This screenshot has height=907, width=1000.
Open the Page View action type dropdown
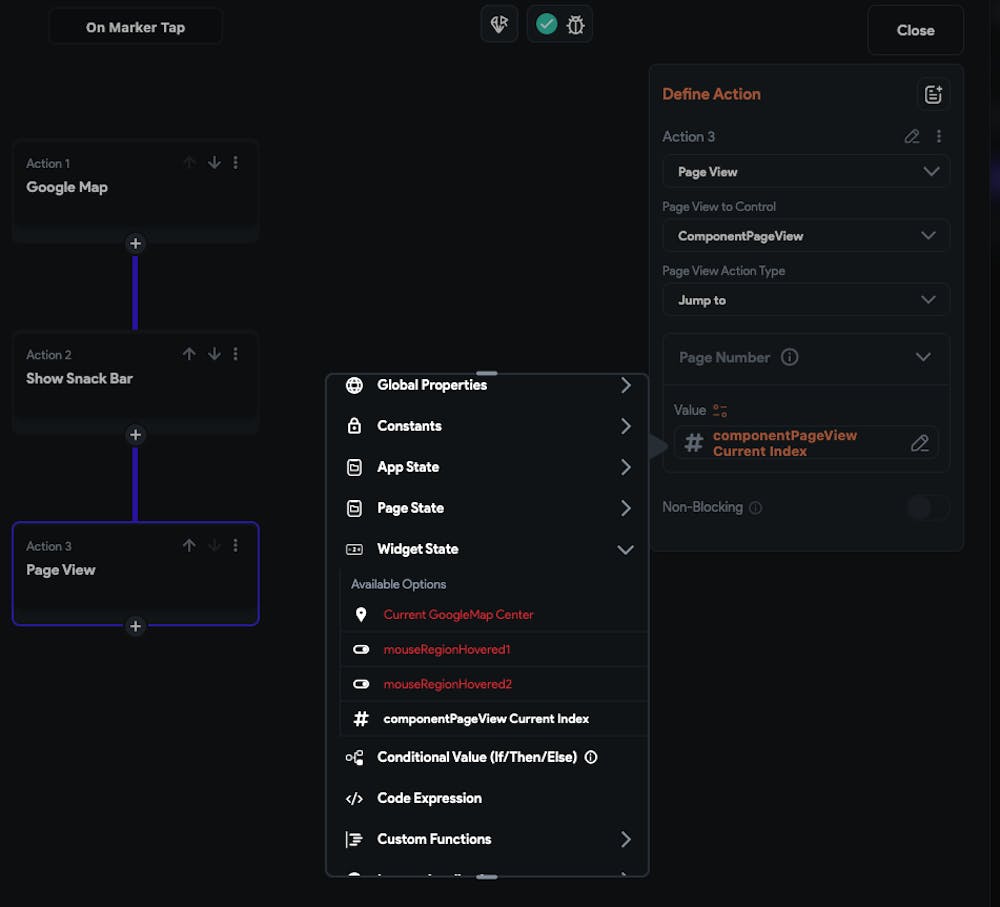point(805,172)
